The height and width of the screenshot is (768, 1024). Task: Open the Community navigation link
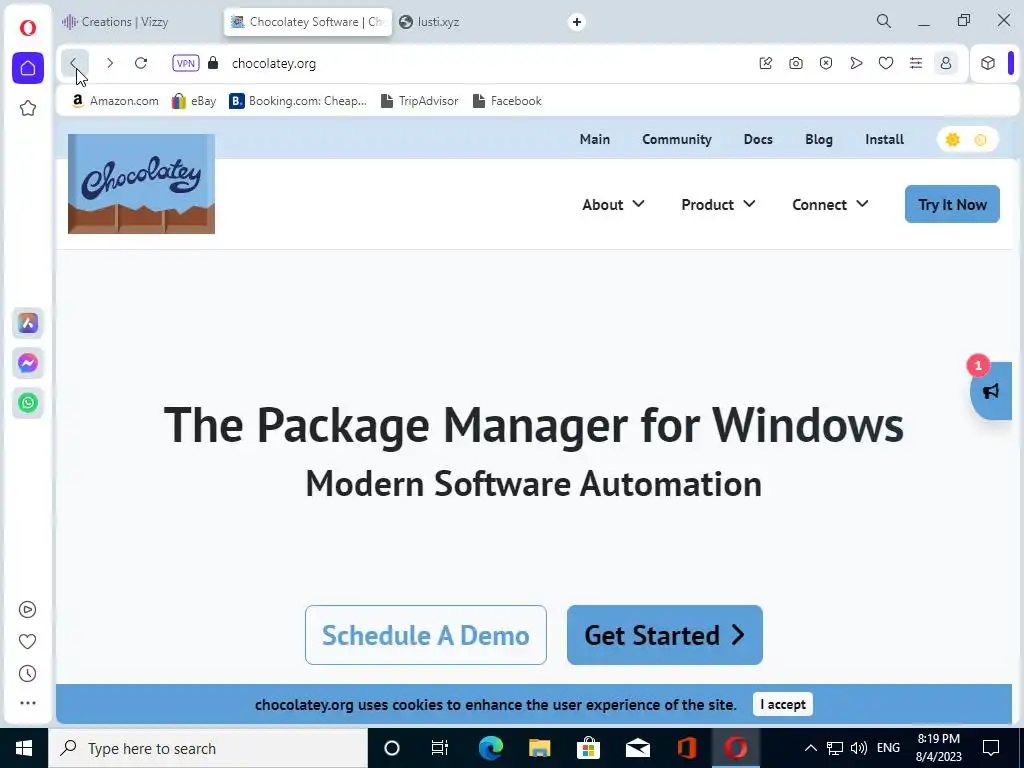(677, 139)
